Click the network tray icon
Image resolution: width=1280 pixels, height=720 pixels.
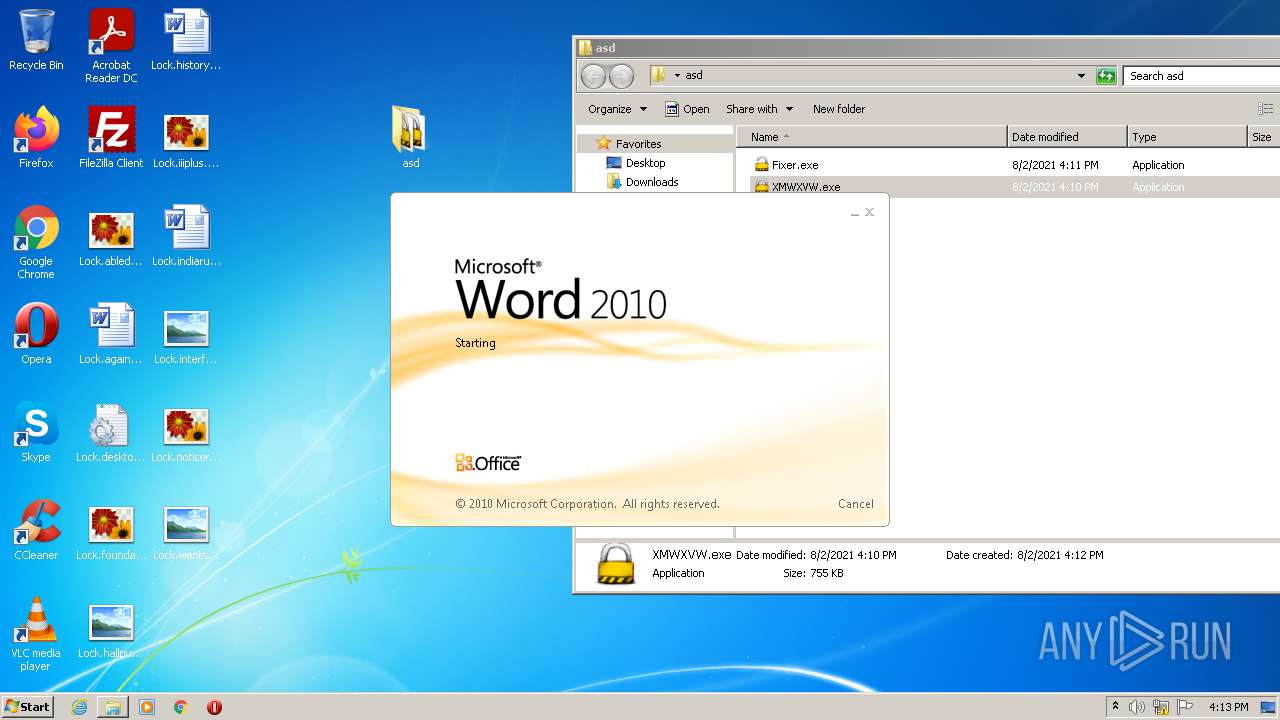(1161, 707)
